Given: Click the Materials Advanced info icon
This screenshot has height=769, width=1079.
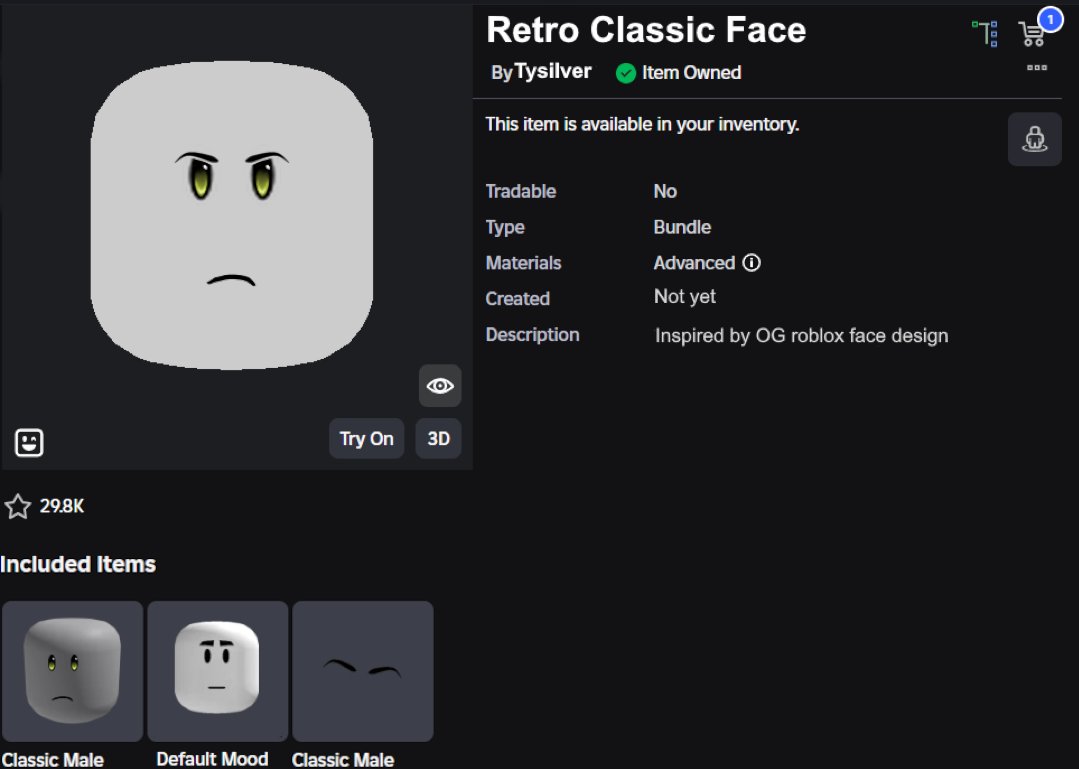Looking at the screenshot, I should [751, 263].
